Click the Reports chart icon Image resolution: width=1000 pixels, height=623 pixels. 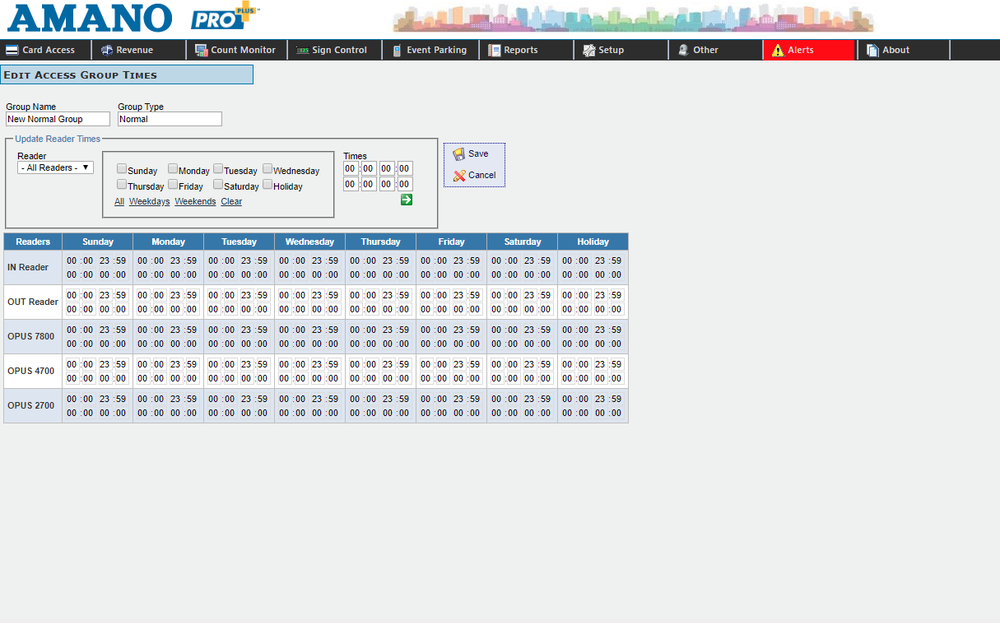(x=494, y=50)
